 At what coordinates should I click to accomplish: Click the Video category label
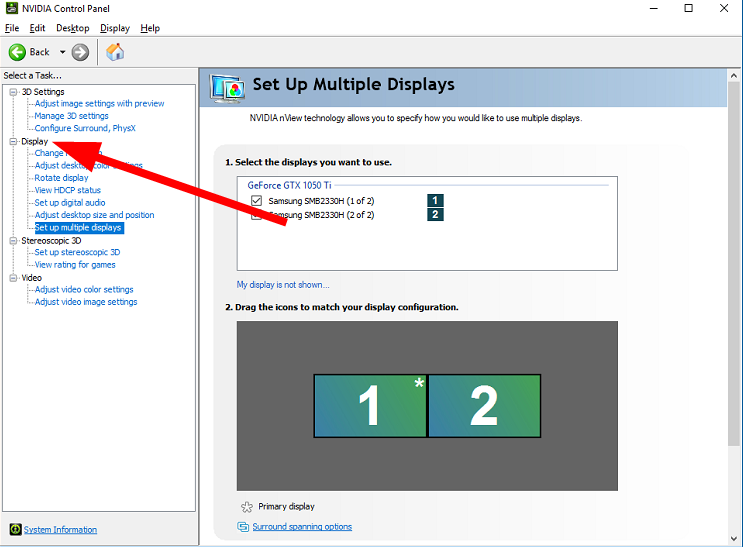[31, 278]
